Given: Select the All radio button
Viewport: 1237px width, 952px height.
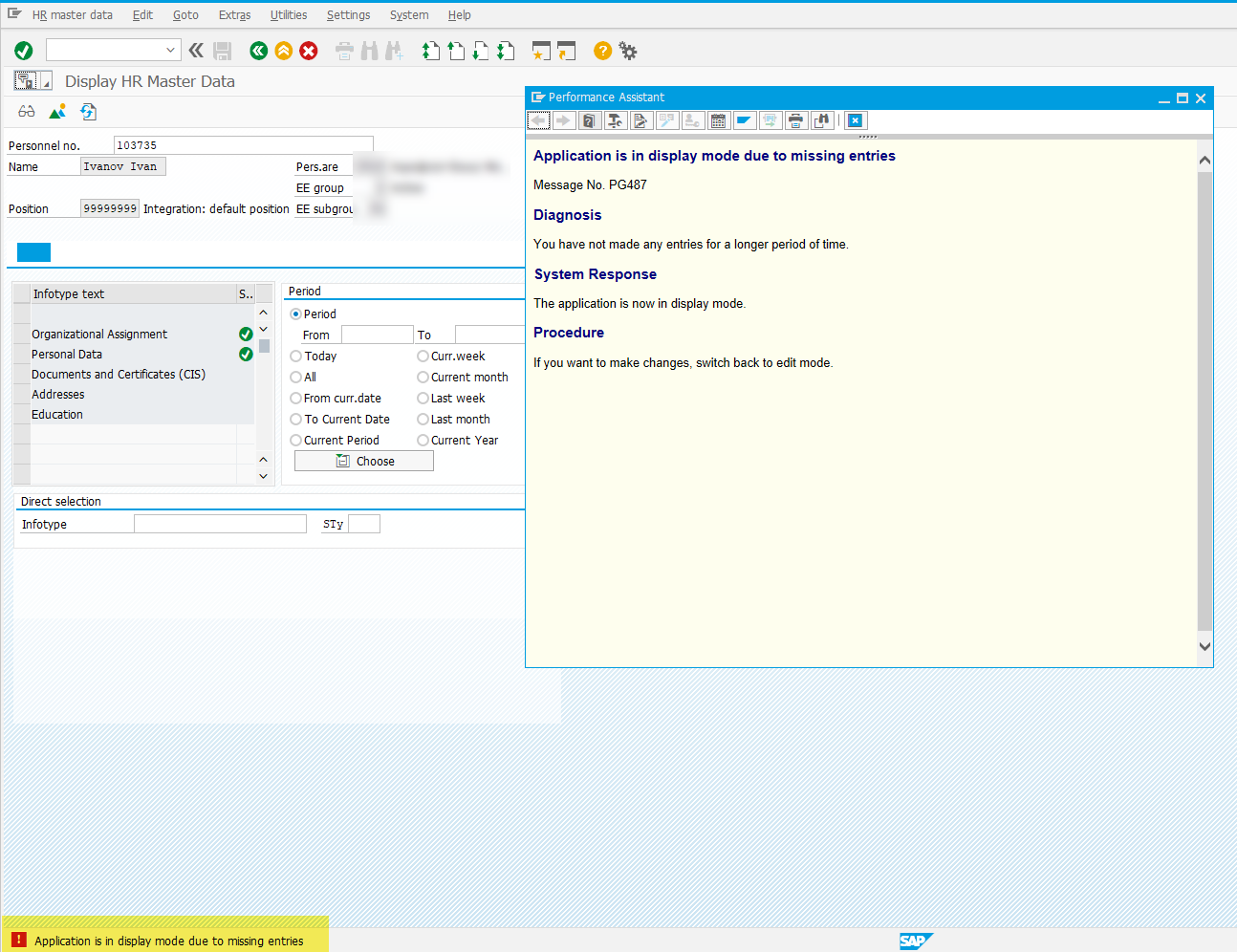Looking at the screenshot, I should (x=295, y=377).
